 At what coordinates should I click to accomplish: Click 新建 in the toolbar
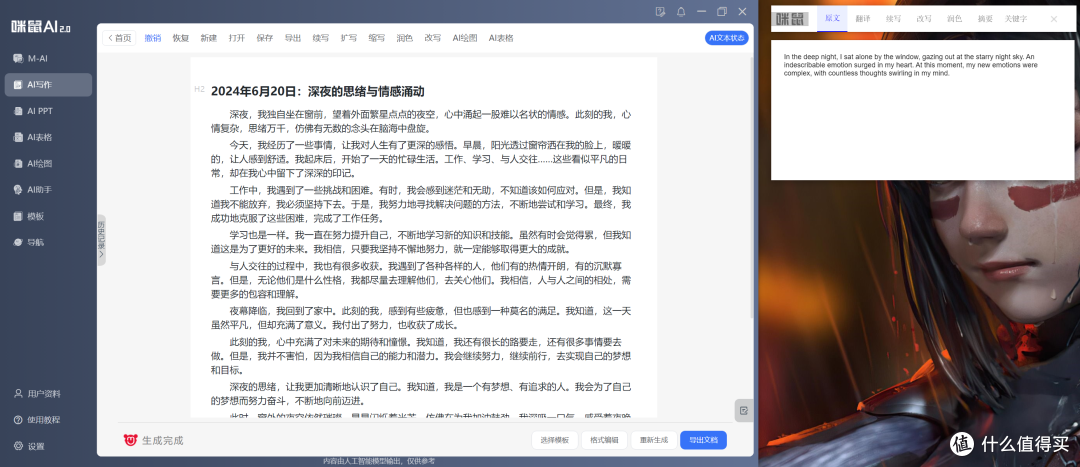click(209, 38)
